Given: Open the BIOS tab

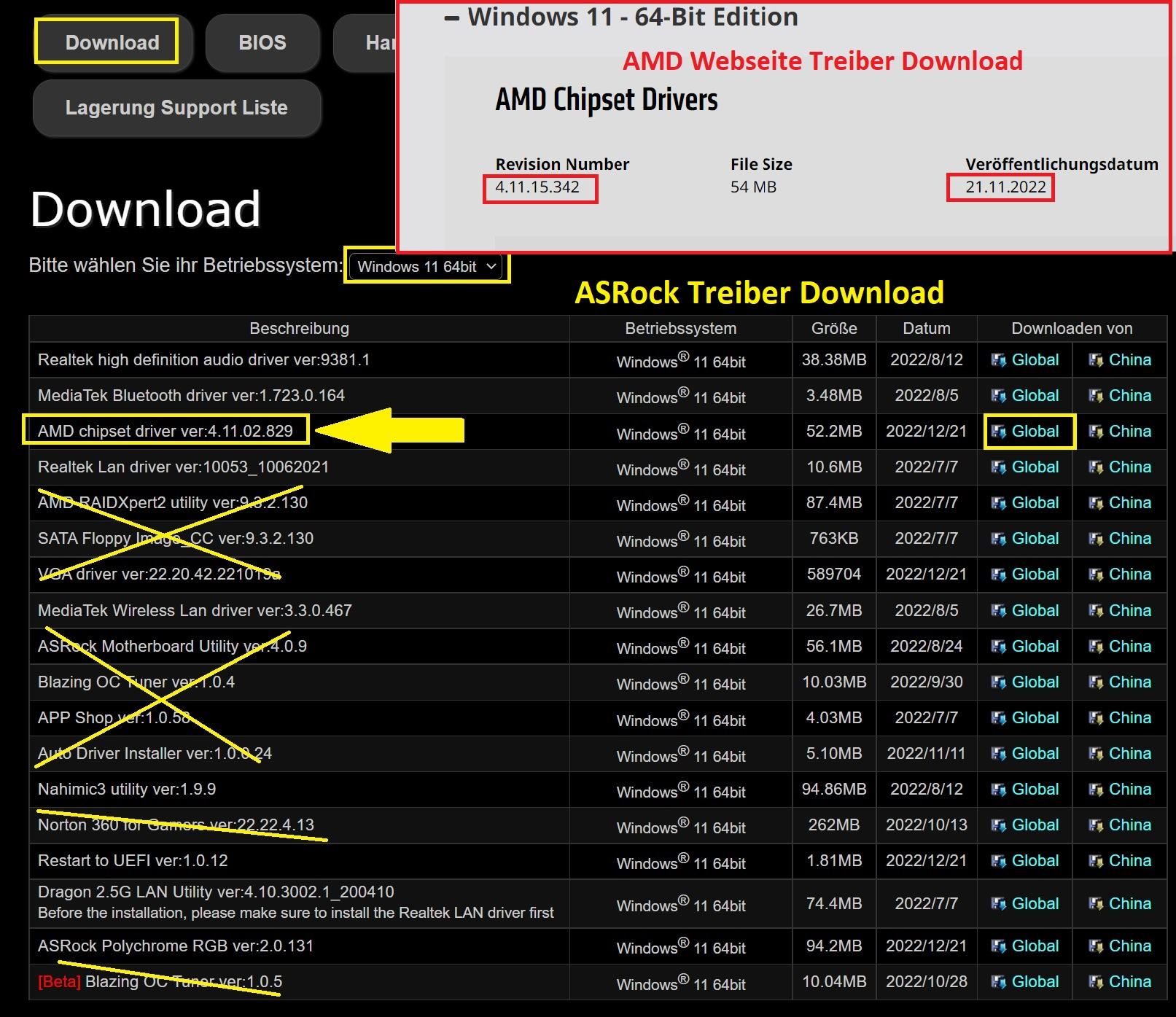Looking at the screenshot, I should pyautogui.click(x=262, y=42).
